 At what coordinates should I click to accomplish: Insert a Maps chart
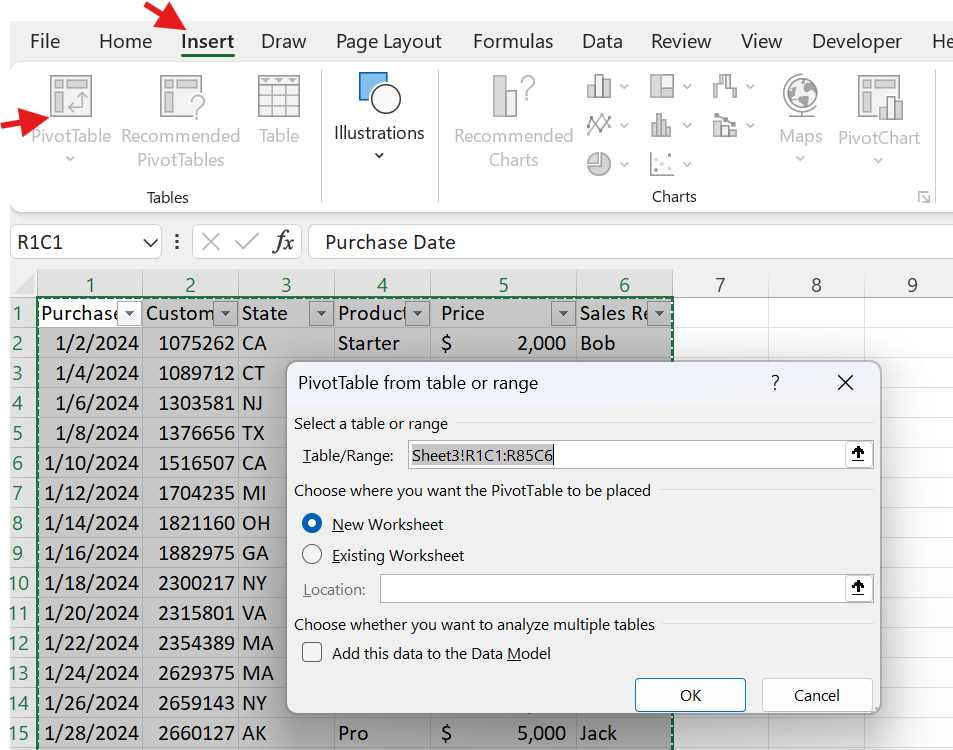tap(799, 110)
